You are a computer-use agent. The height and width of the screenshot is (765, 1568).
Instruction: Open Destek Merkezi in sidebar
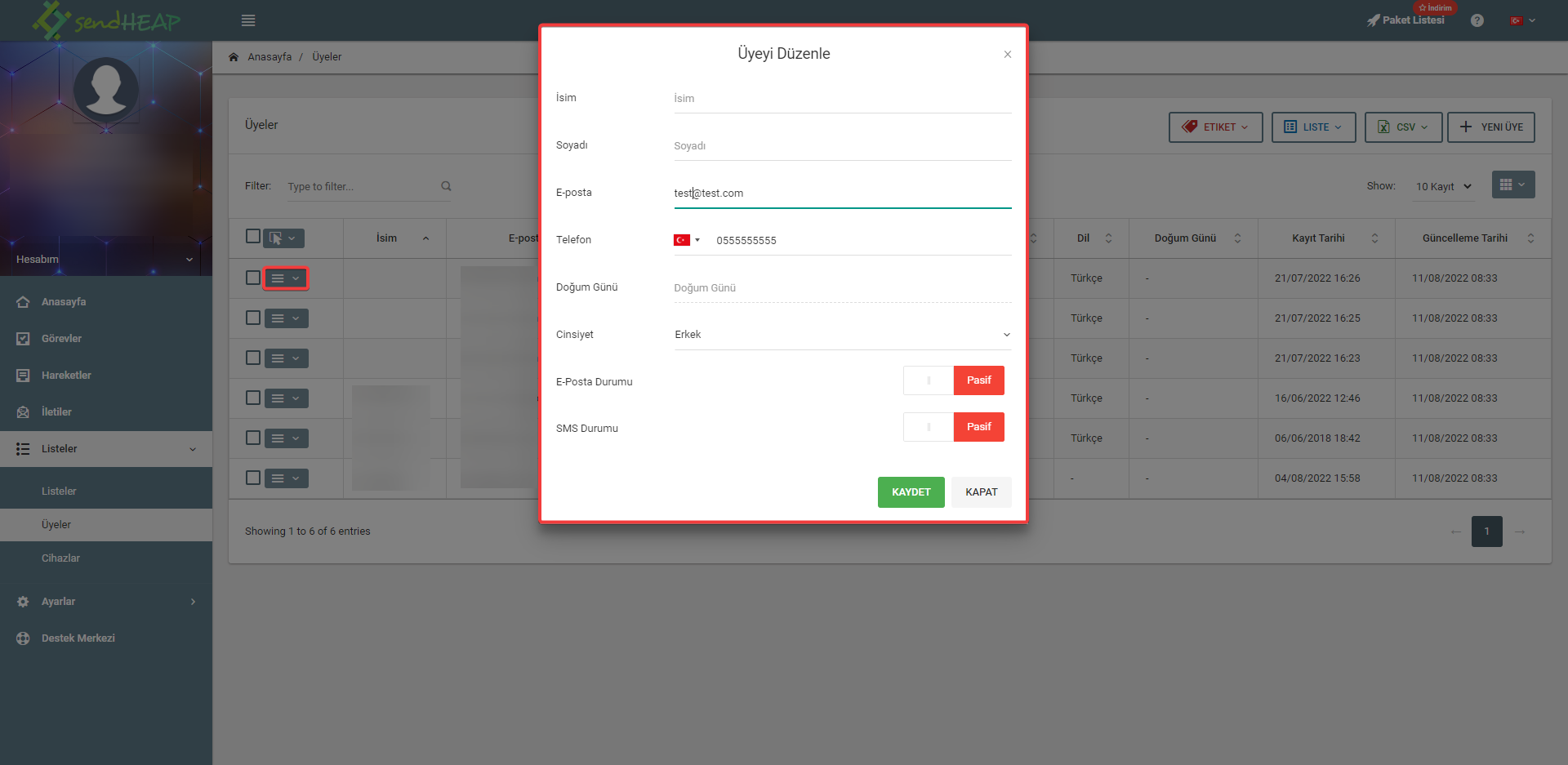(106, 638)
